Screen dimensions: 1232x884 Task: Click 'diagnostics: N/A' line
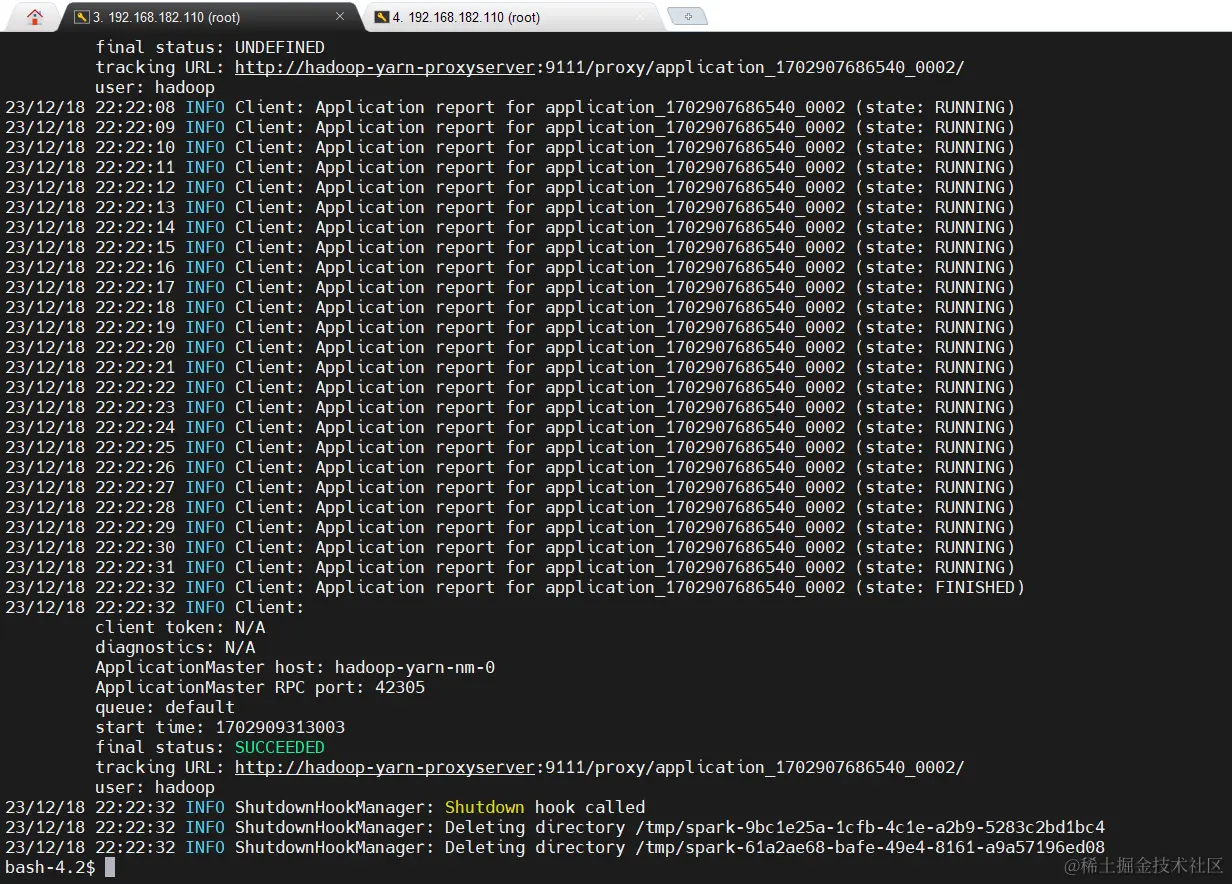[x=175, y=647]
